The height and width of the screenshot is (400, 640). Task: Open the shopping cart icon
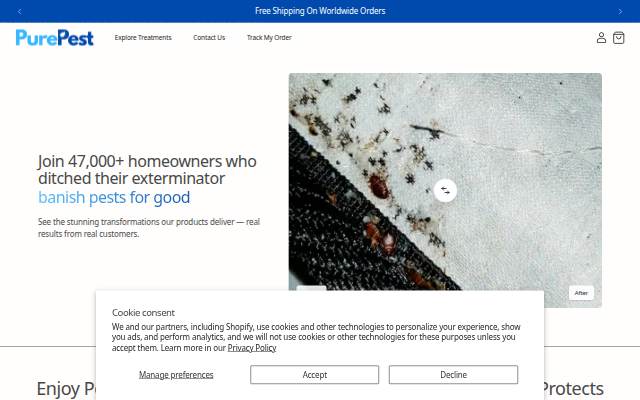pos(618,38)
